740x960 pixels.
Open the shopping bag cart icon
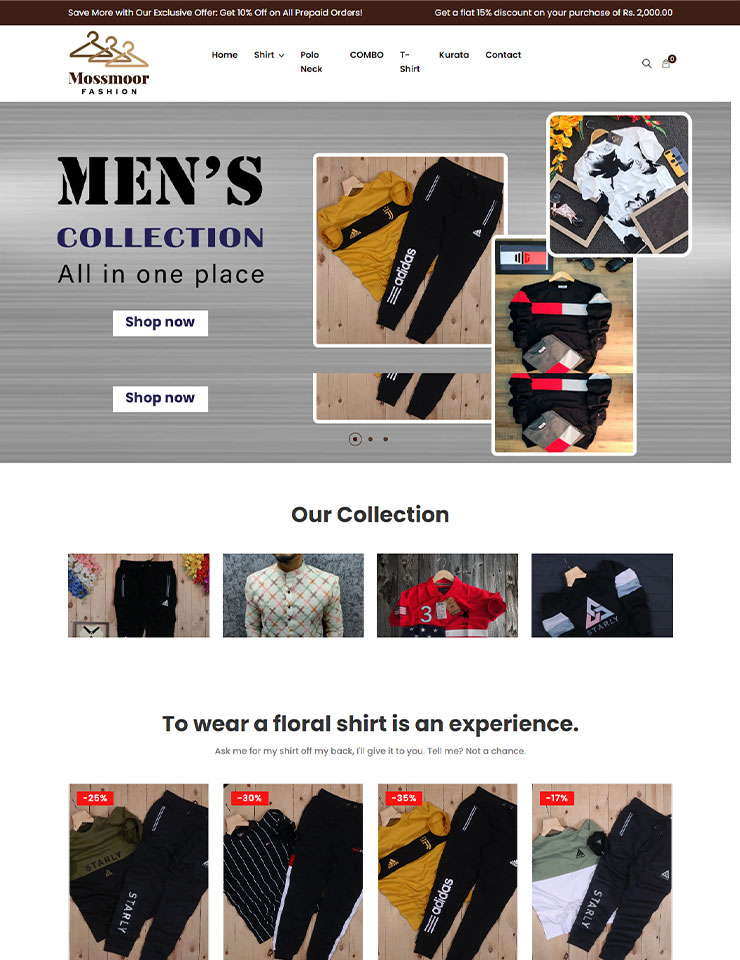666,64
